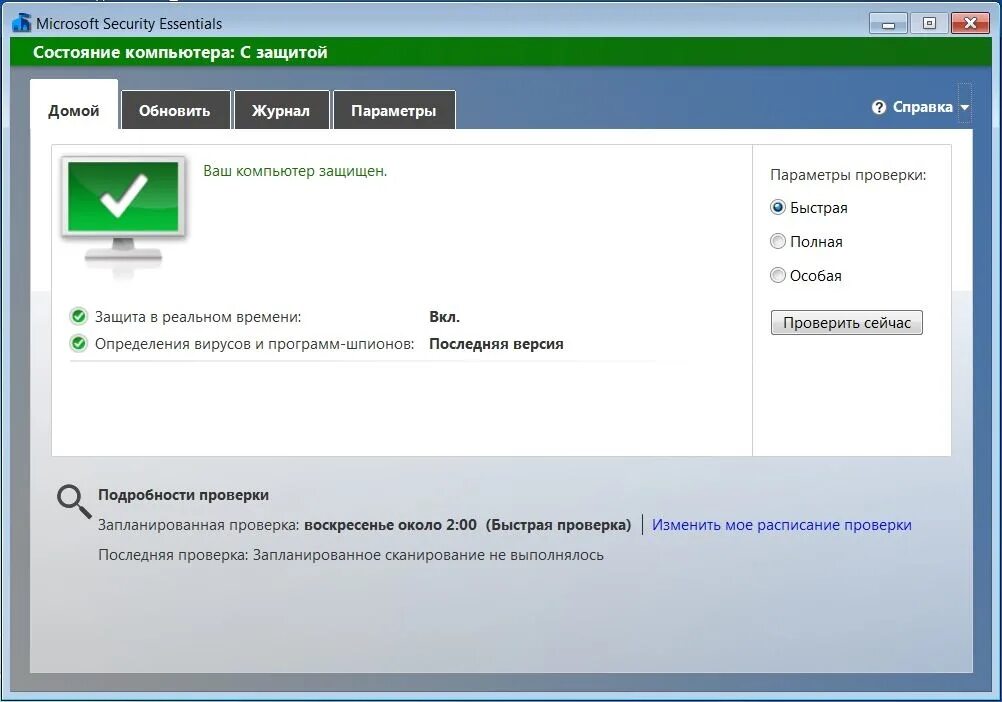1002x702 pixels.
Task: Click the Определения вирусов и программ-шпионов label
Action: (x=254, y=344)
